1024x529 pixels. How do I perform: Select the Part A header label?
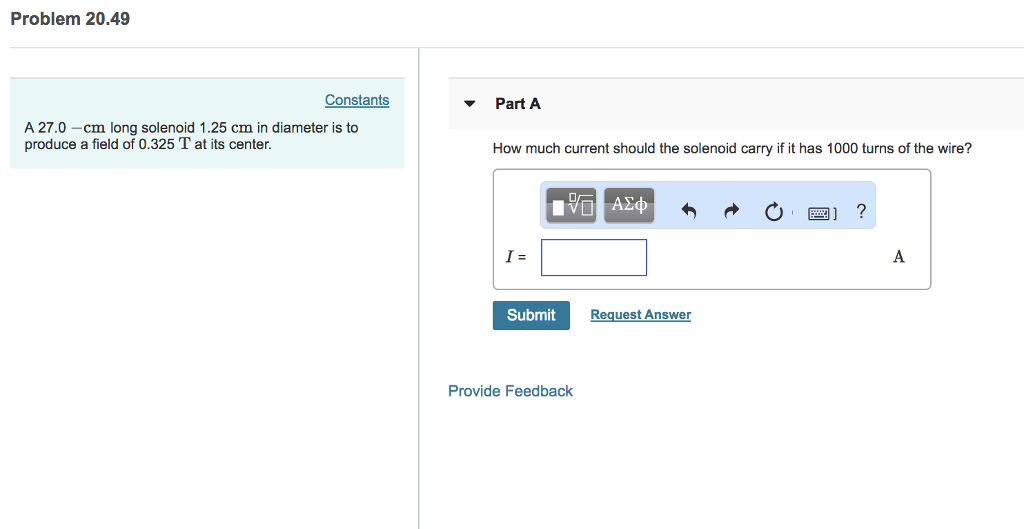[518, 104]
